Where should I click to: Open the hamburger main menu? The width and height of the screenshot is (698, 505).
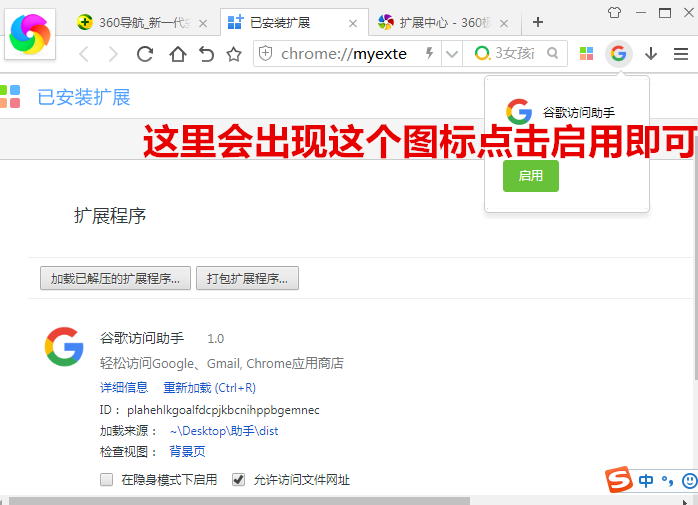(681, 54)
